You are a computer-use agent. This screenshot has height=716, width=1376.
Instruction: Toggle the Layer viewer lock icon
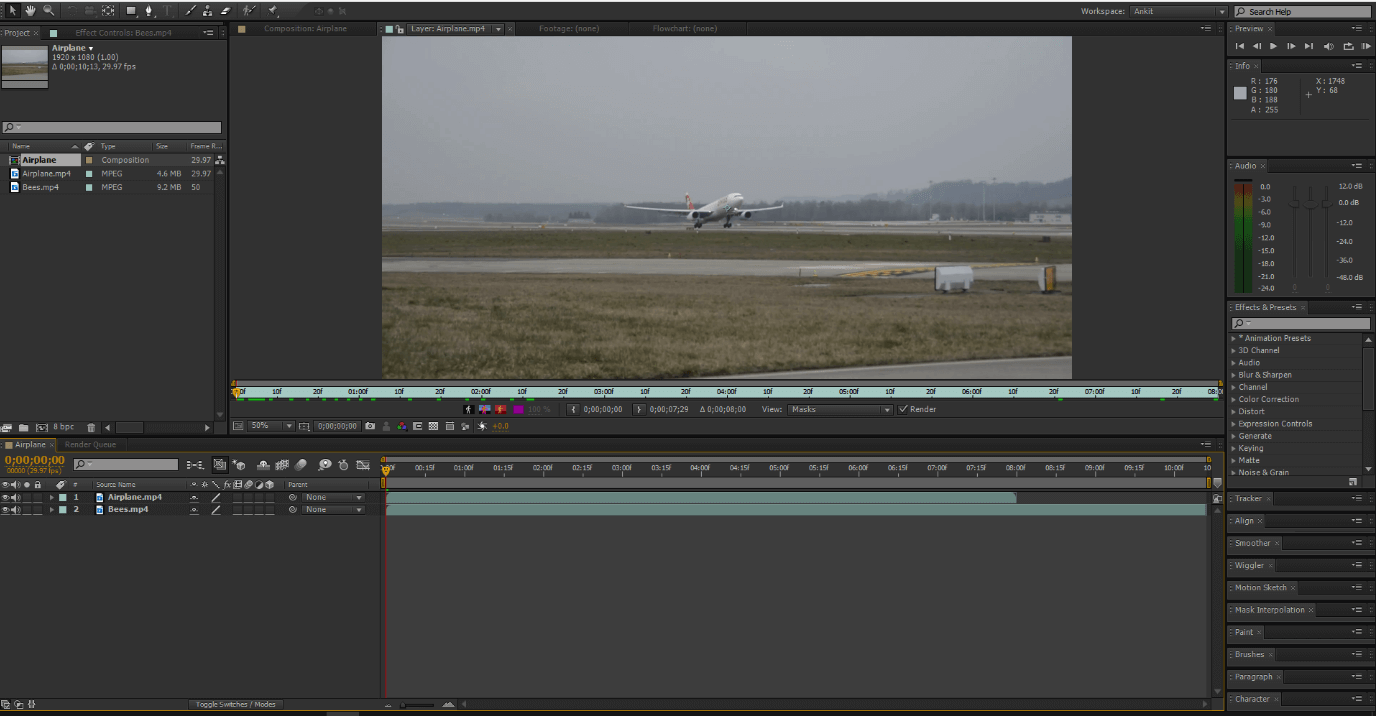pyautogui.click(x=399, y=30)
